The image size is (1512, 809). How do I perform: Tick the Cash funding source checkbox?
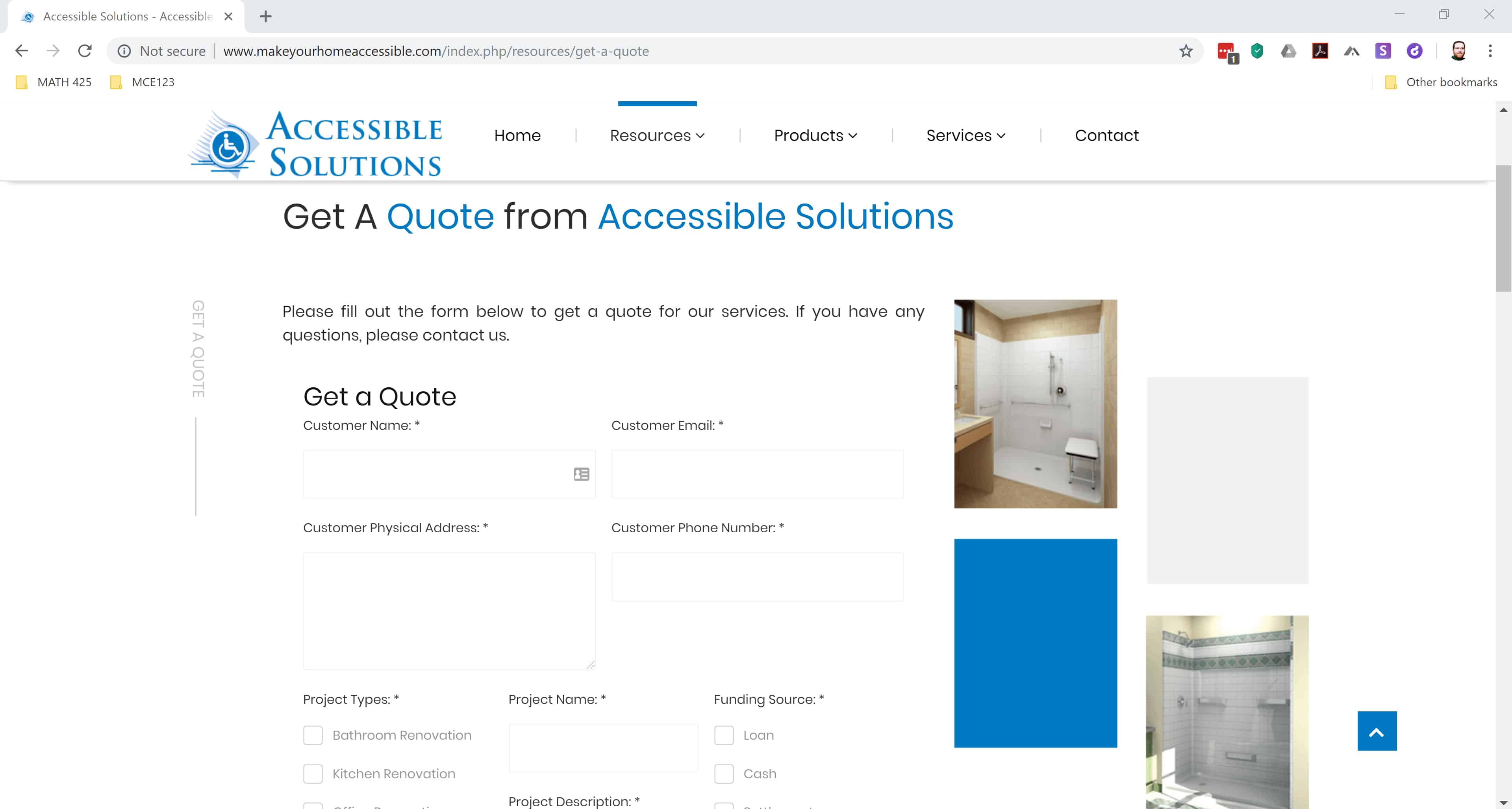[724, 774]
